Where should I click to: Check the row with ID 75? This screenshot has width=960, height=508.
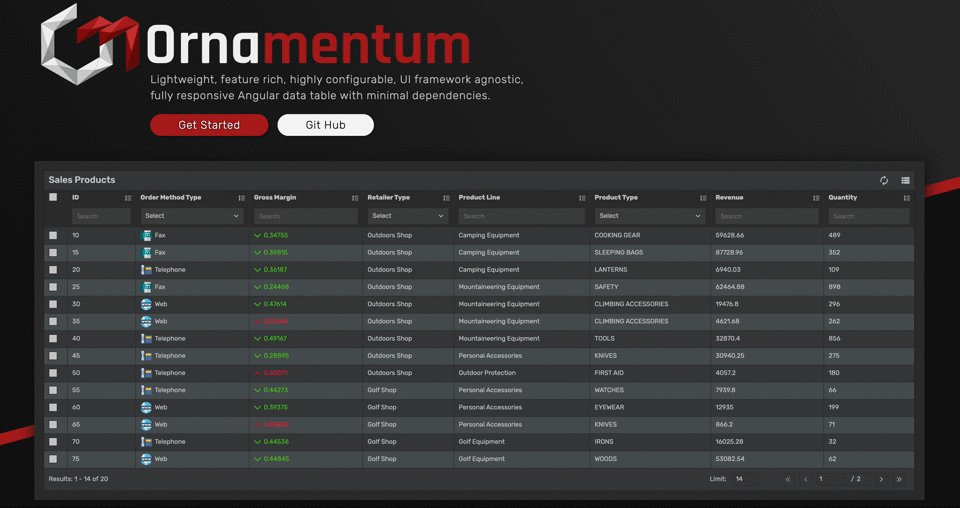click(x=53, y=458)
